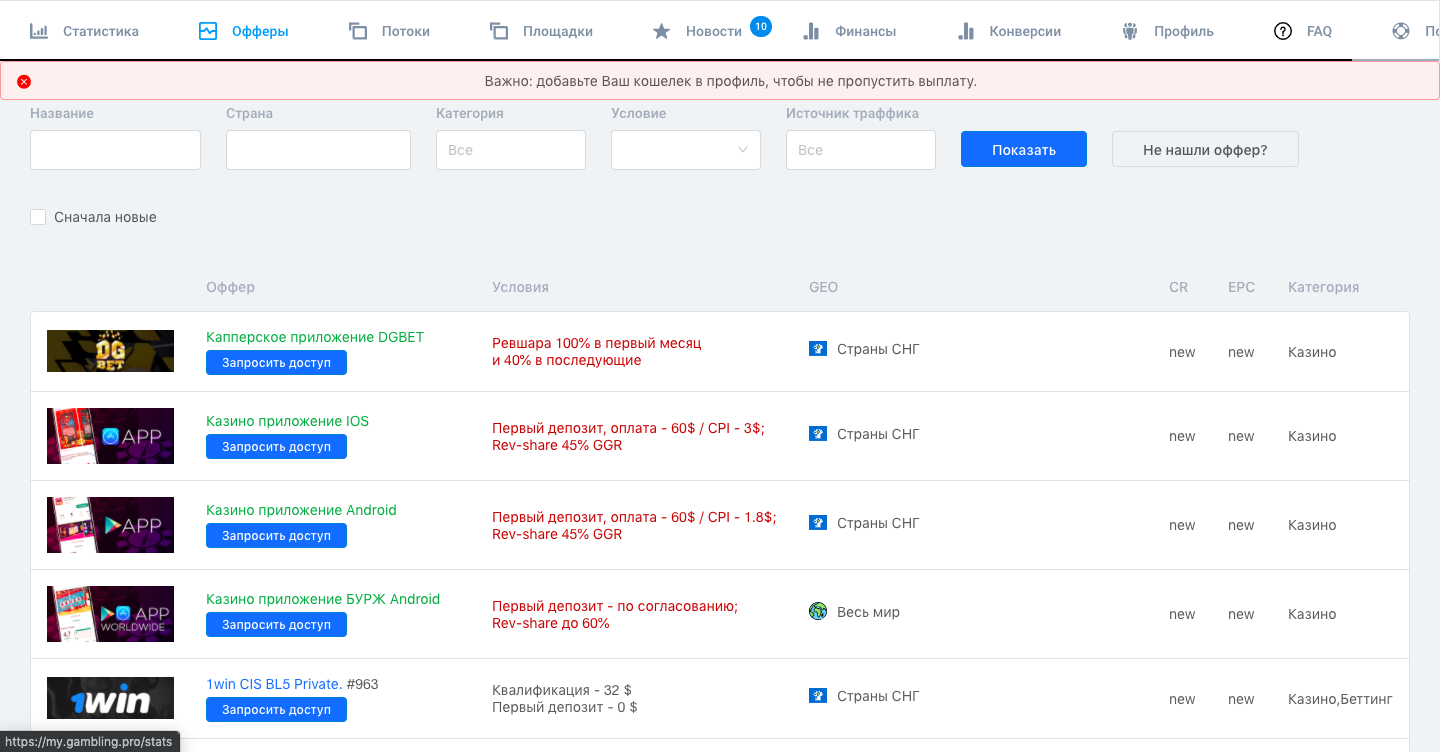Viewport: 1440px width, 752px height.
Task: Click the red error icon in the wallet alert
Action: coord(24,81)
